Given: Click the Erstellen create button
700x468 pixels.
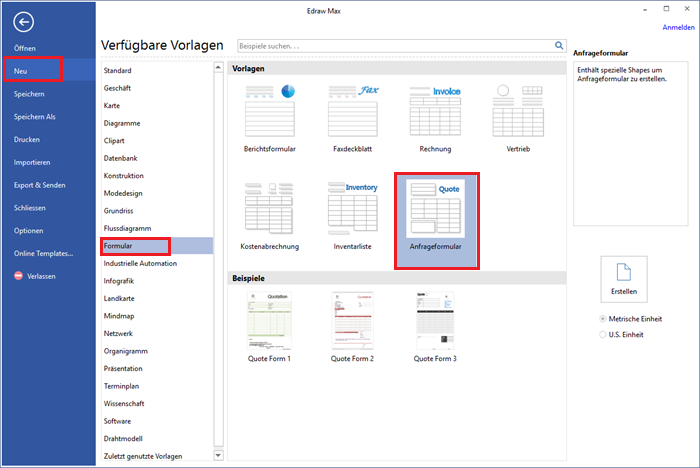Looking at the screenshot, I should (624, 279).
